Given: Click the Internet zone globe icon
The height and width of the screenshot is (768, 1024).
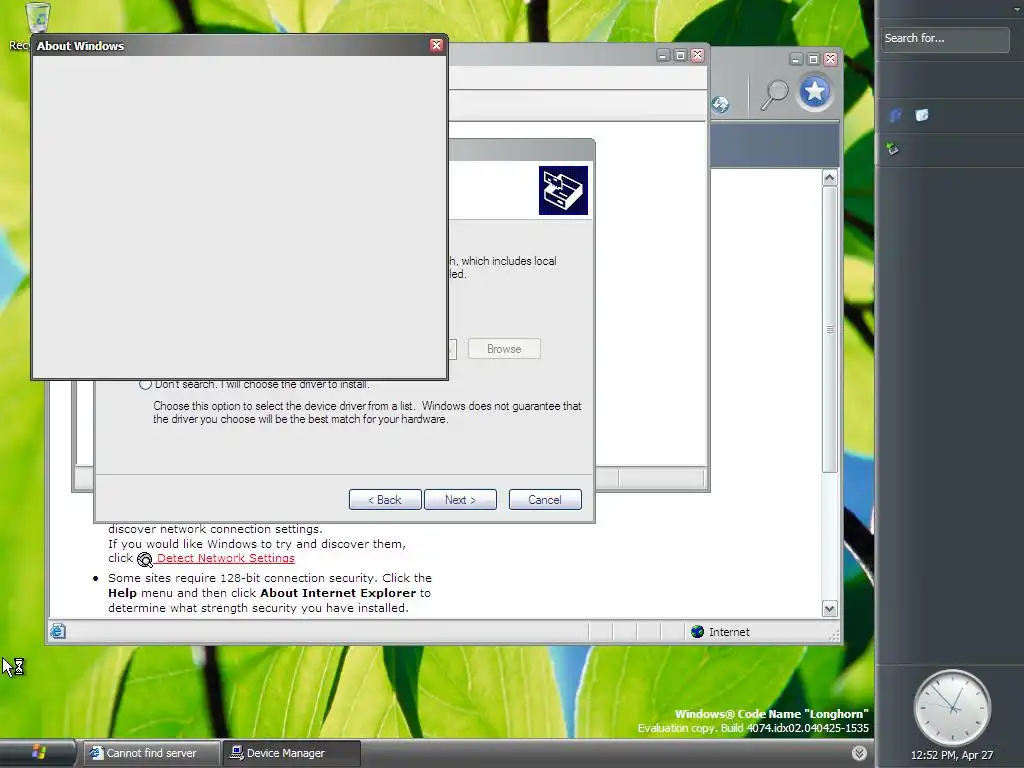Looking at the screenshot, I should click(697, 632).
